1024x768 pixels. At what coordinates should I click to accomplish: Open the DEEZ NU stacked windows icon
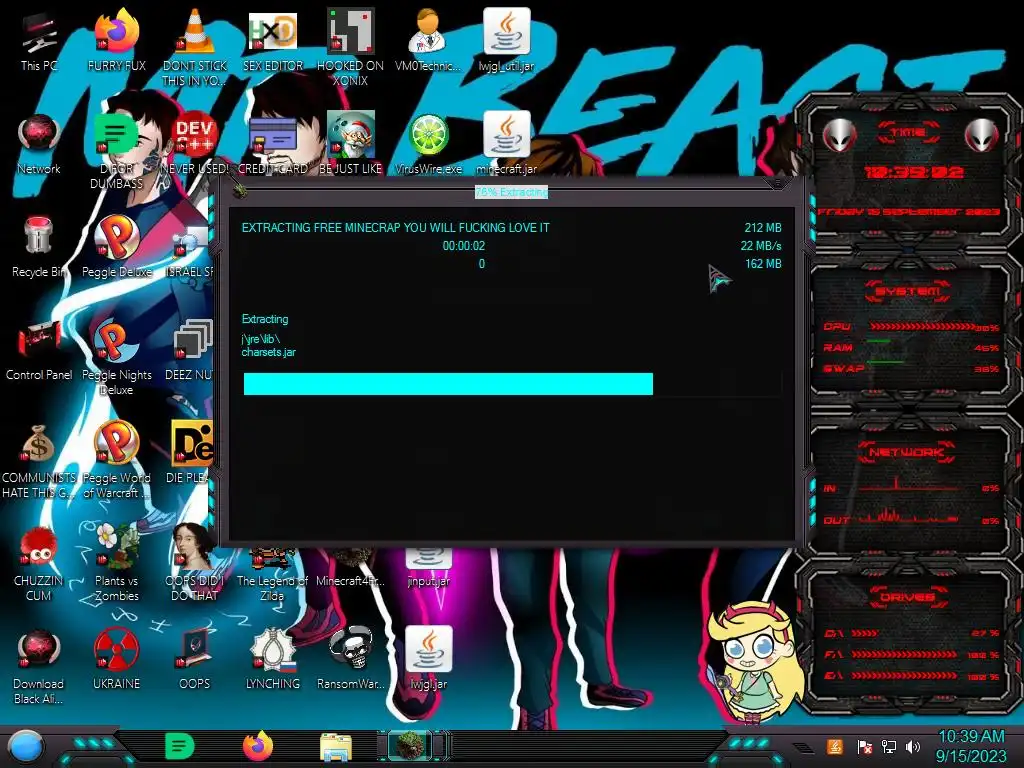point(190,351)
